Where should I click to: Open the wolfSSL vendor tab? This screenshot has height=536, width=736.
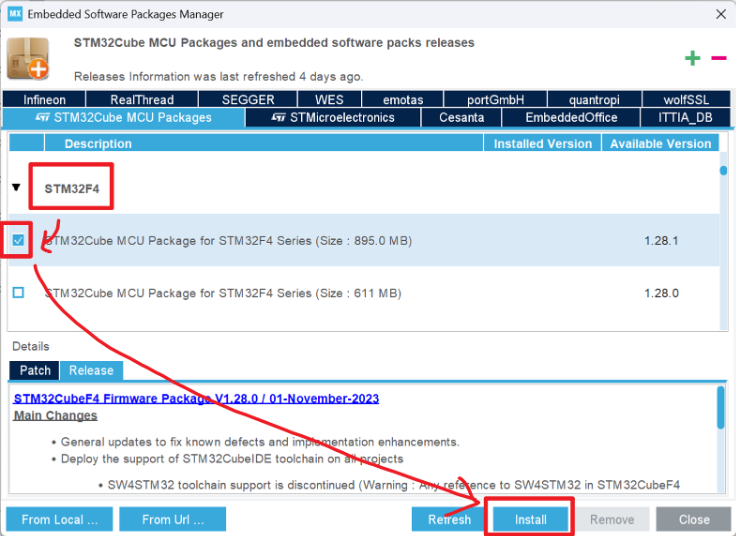686,100
